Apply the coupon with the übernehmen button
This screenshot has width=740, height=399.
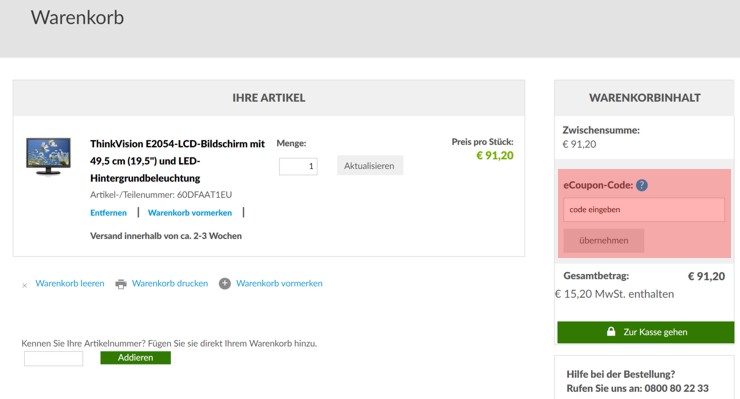pyautogui.click(x=604, y=240)
